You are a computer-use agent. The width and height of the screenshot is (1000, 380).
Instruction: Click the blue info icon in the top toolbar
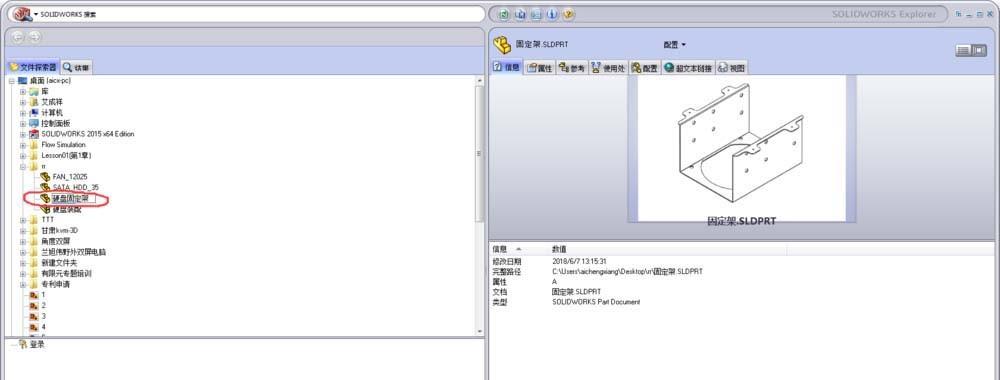click(x=552, y=14)
